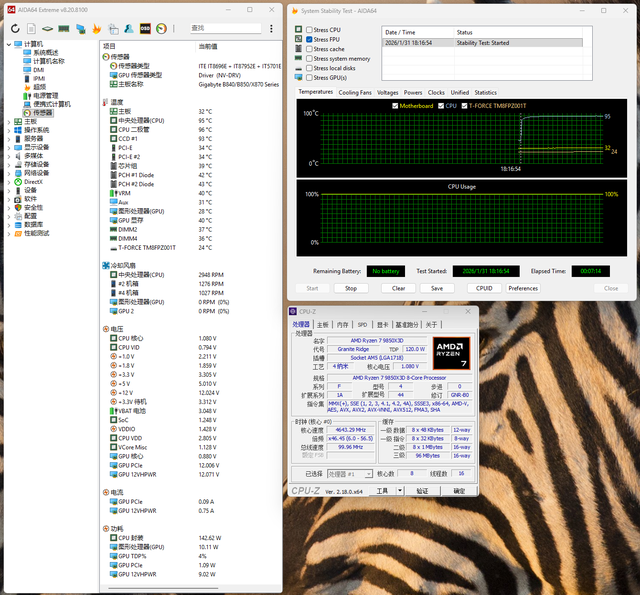
Task: Click the refresh icon in AIDA64 toolbar
Action: click(15, 29)
